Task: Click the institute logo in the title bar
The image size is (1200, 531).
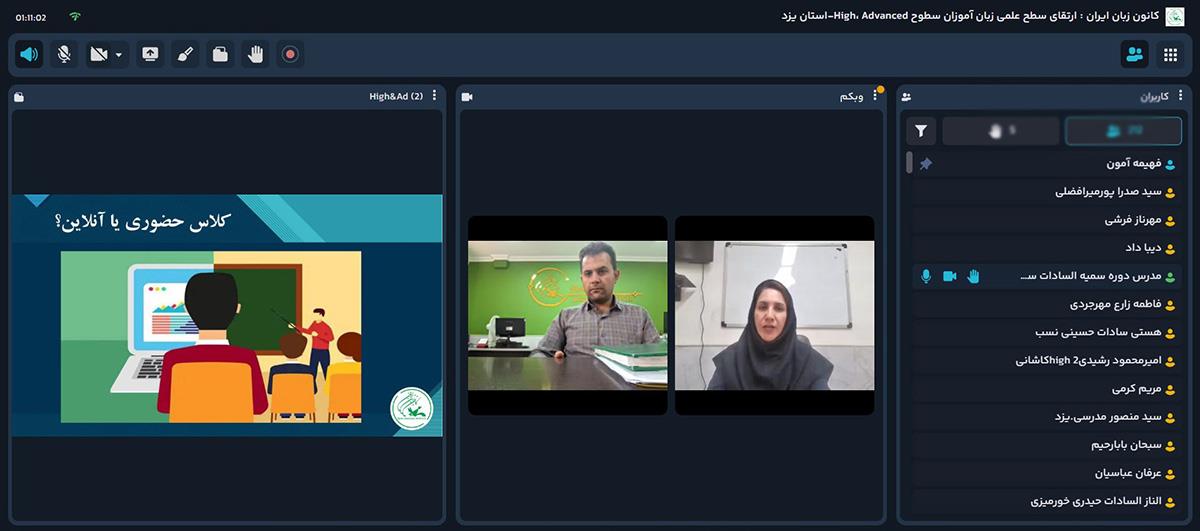Action: click(x=1174, y=17)
